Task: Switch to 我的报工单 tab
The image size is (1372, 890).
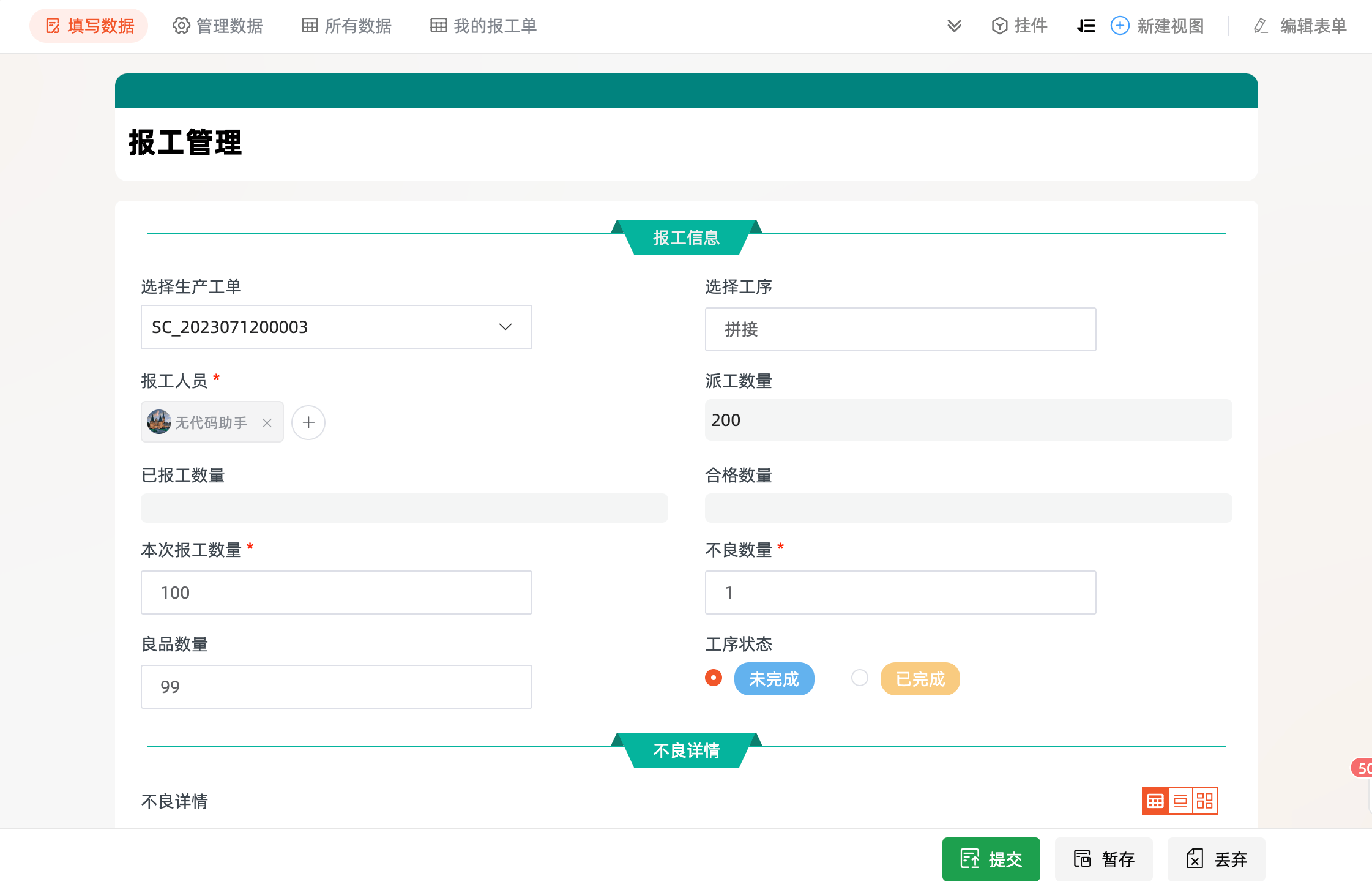Action: 483,26
